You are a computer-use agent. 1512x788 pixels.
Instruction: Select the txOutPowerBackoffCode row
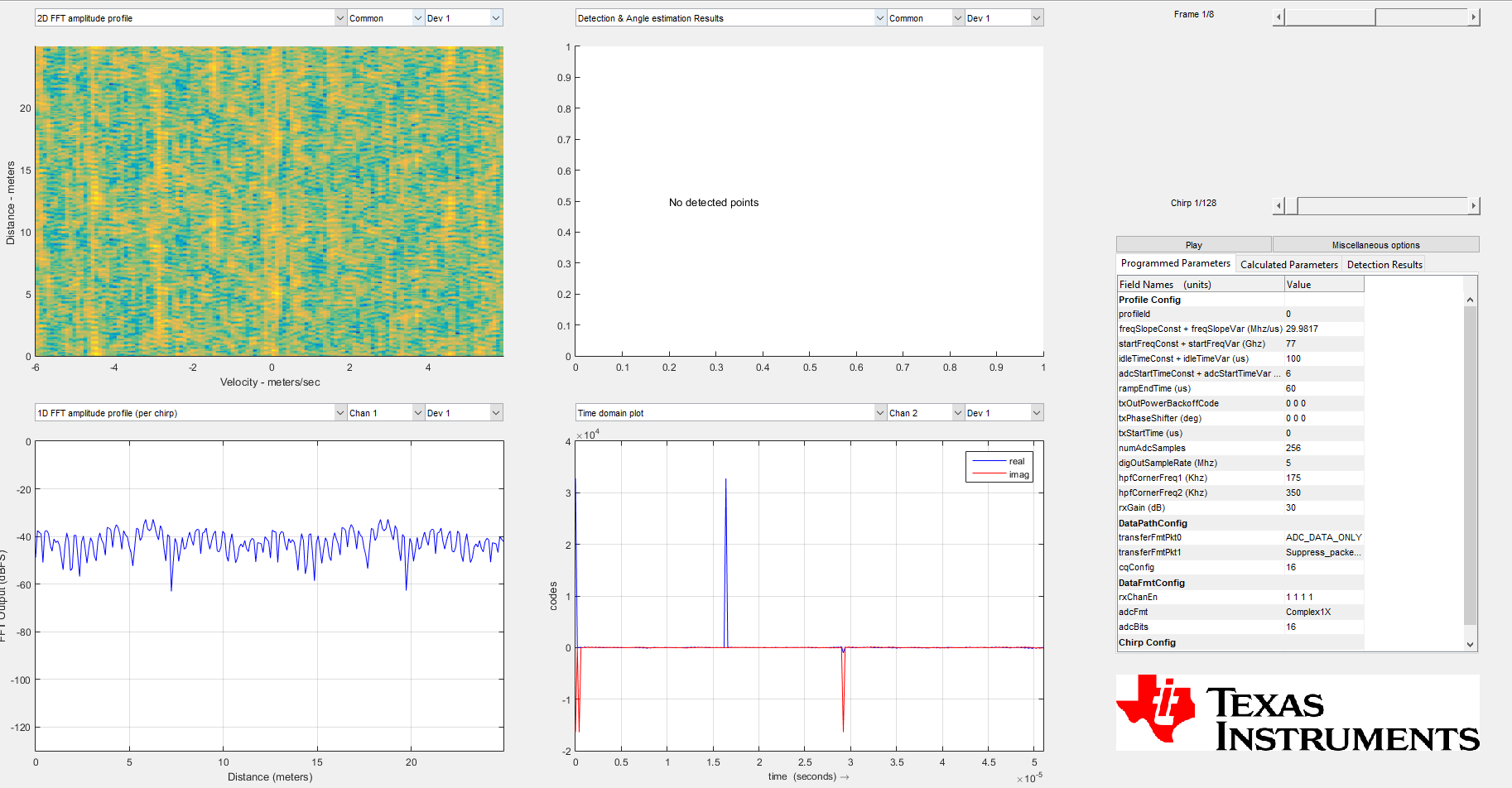pyautogui.click(x=1240, y=404)
